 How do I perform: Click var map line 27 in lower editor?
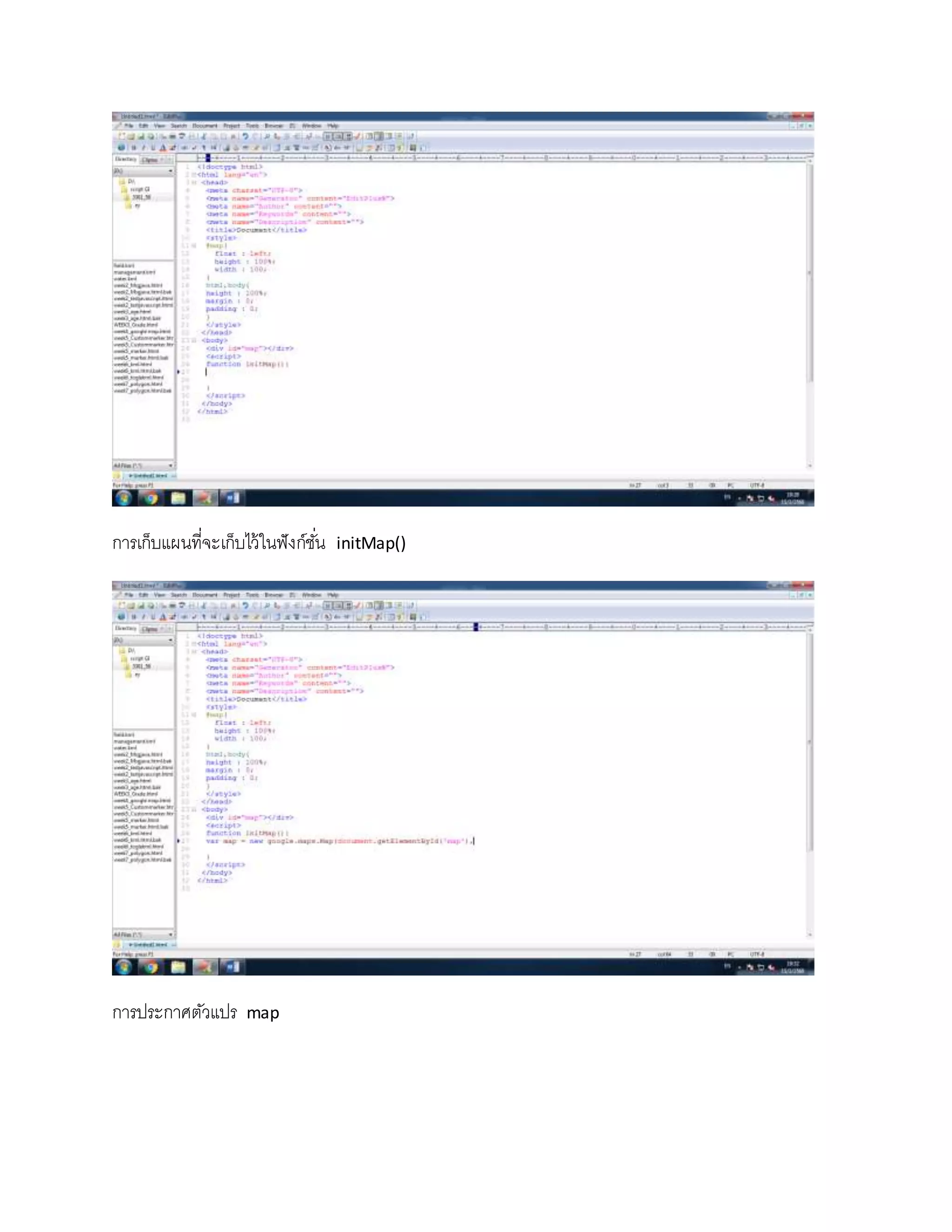pos(339,841)
